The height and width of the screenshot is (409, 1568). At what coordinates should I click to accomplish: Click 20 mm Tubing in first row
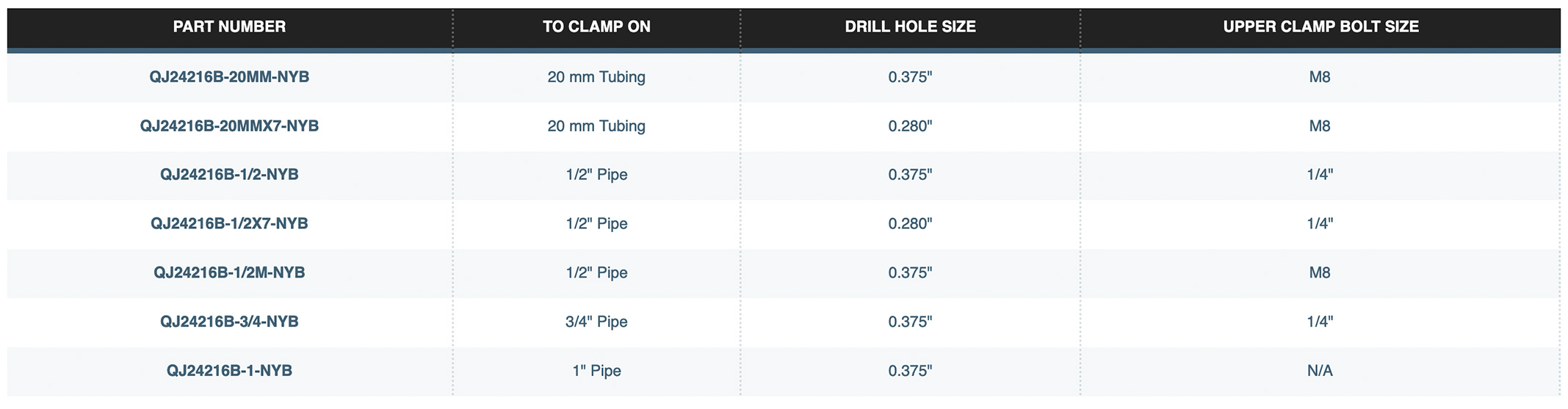pyautogui.click(x=596, y=77)
